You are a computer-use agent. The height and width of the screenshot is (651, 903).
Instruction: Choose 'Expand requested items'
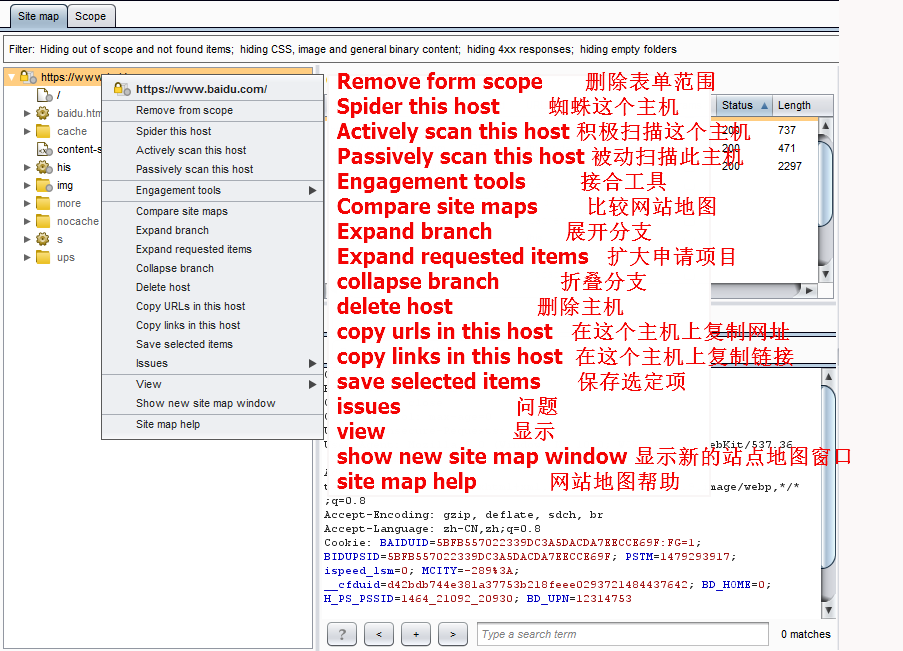(212, 249)
